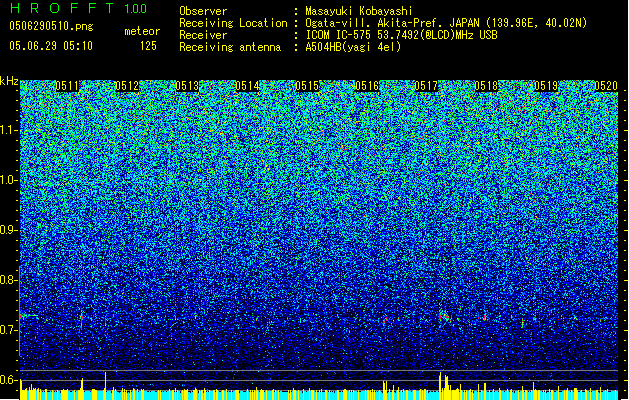
Task: Click the Receiver field label
Action: (203, 35)
